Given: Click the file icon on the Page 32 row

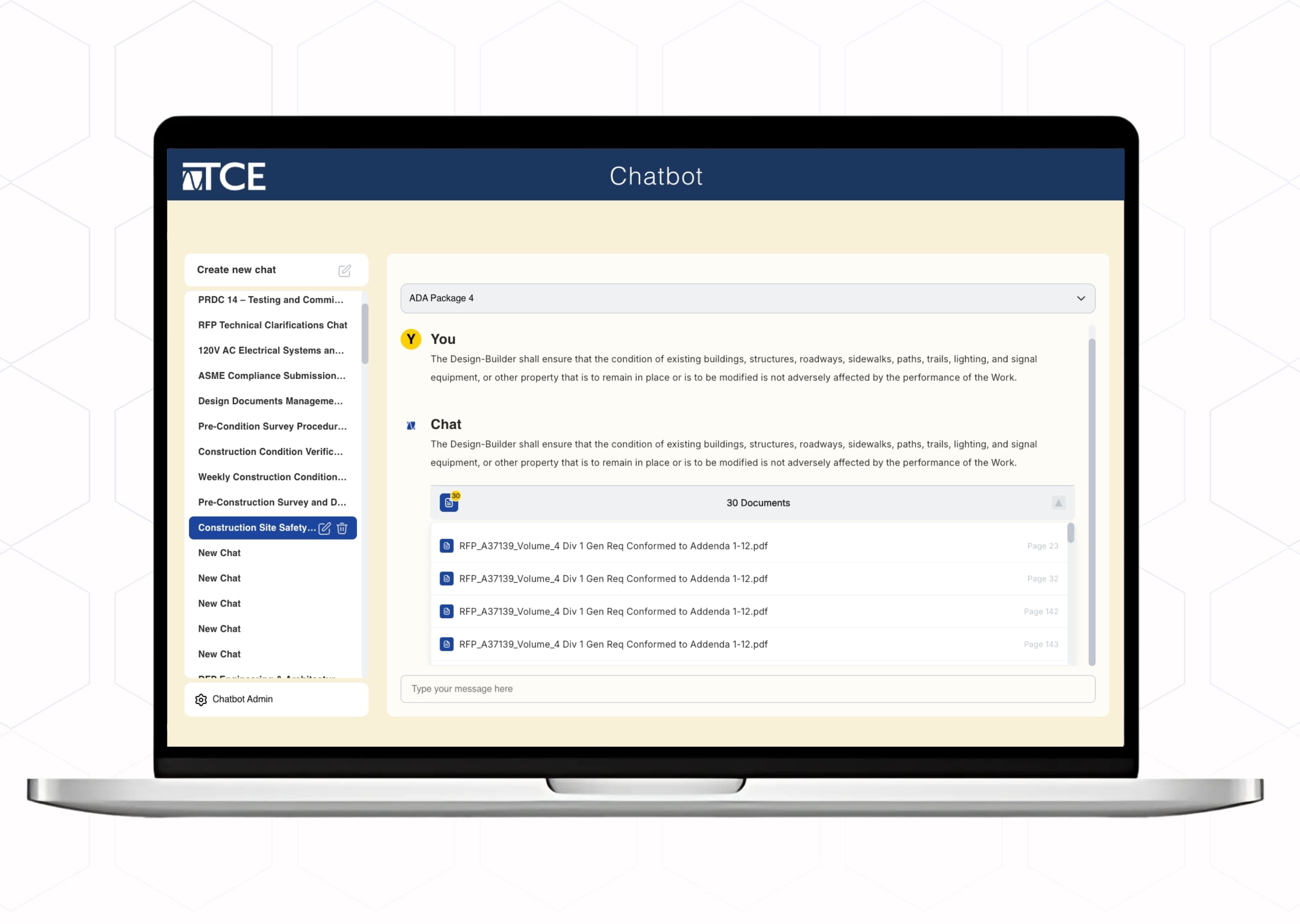Looking at the screenshot, I should [x=447, y=579].
